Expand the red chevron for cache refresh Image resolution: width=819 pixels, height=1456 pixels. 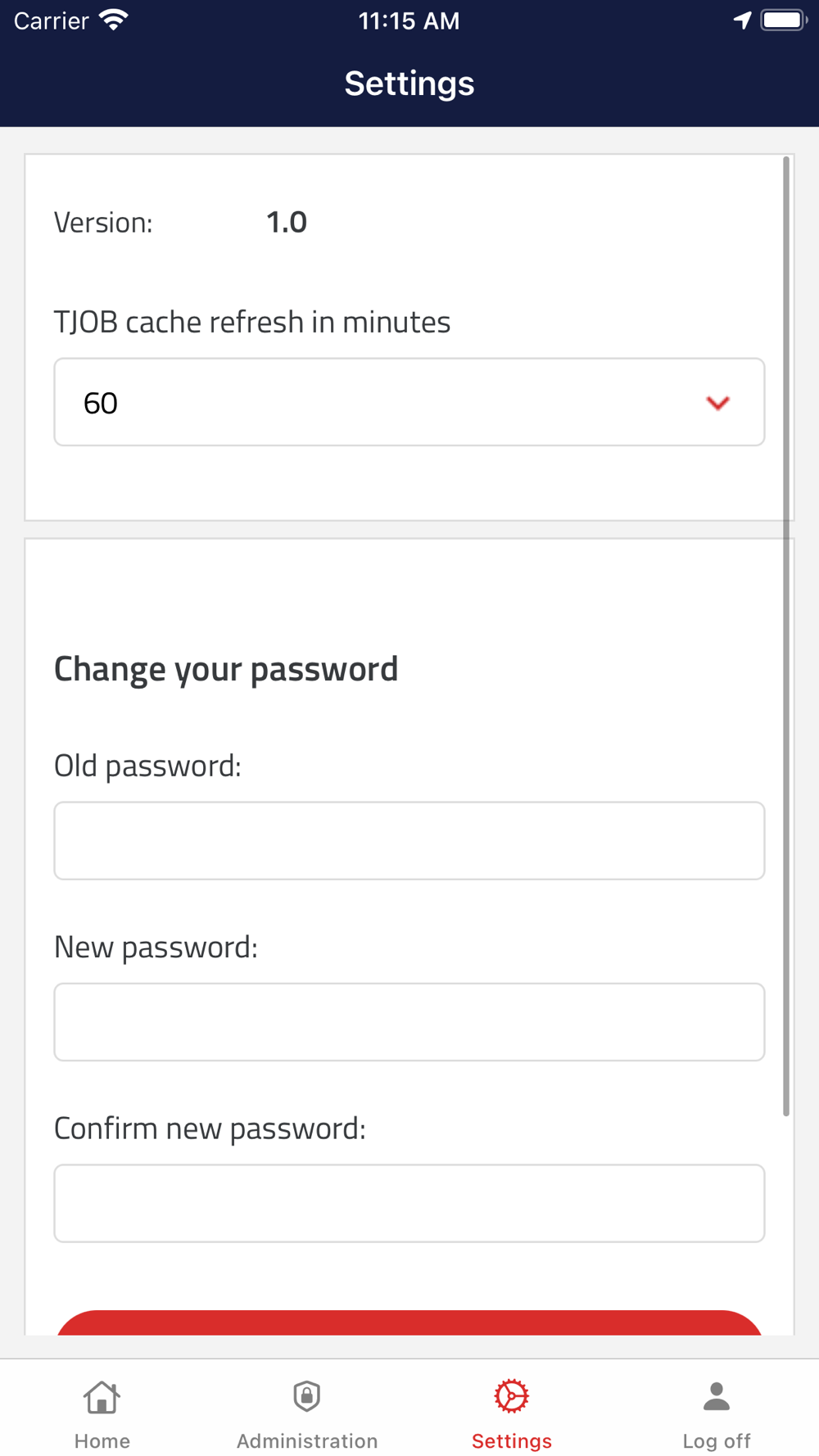pos(718,403)
